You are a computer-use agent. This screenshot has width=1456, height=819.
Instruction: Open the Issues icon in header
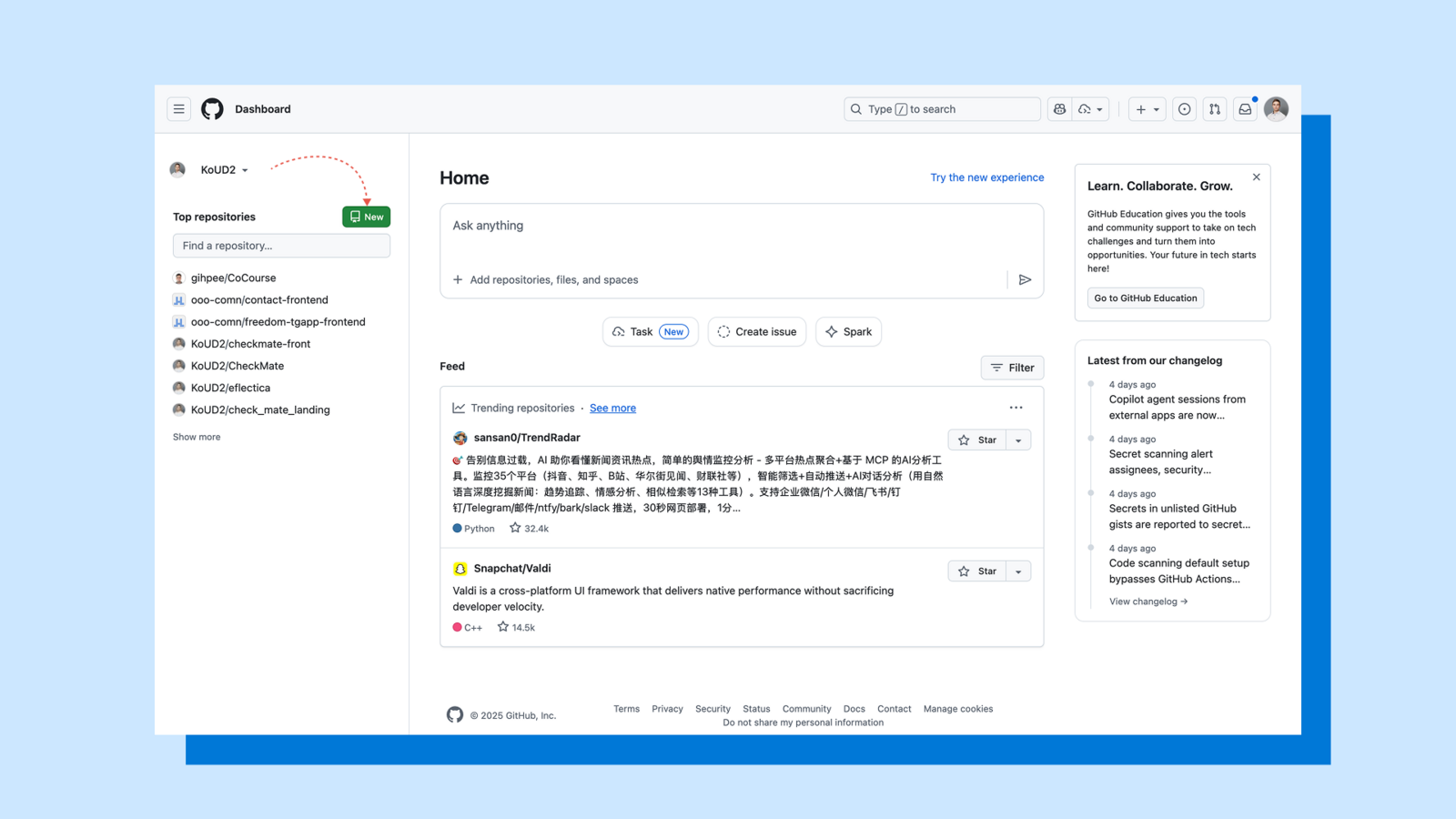tap(1185, 109)
